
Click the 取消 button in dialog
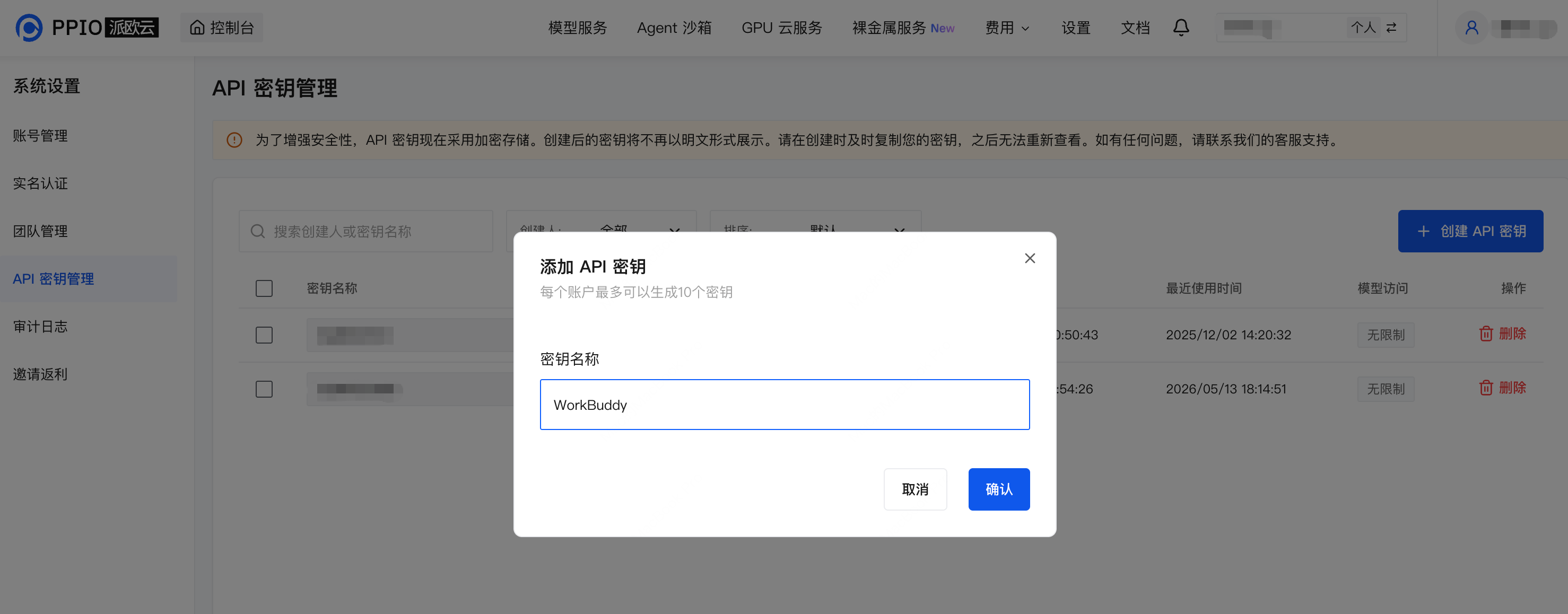[x=915, y=489]
